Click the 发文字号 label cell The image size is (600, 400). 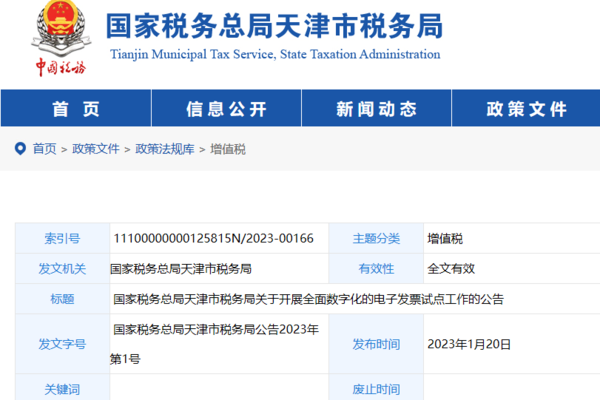coord(62,344)
